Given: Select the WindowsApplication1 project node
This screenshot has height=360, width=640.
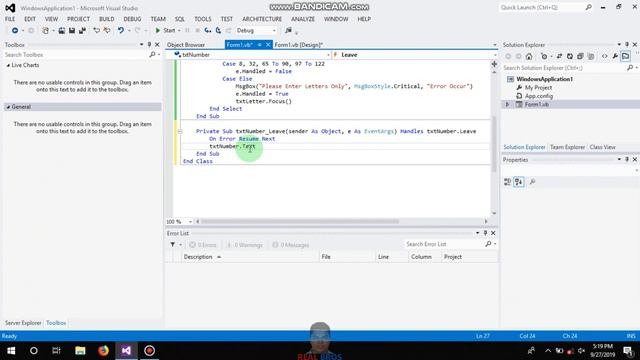Looking at the screenshot, I should [544, 79].
